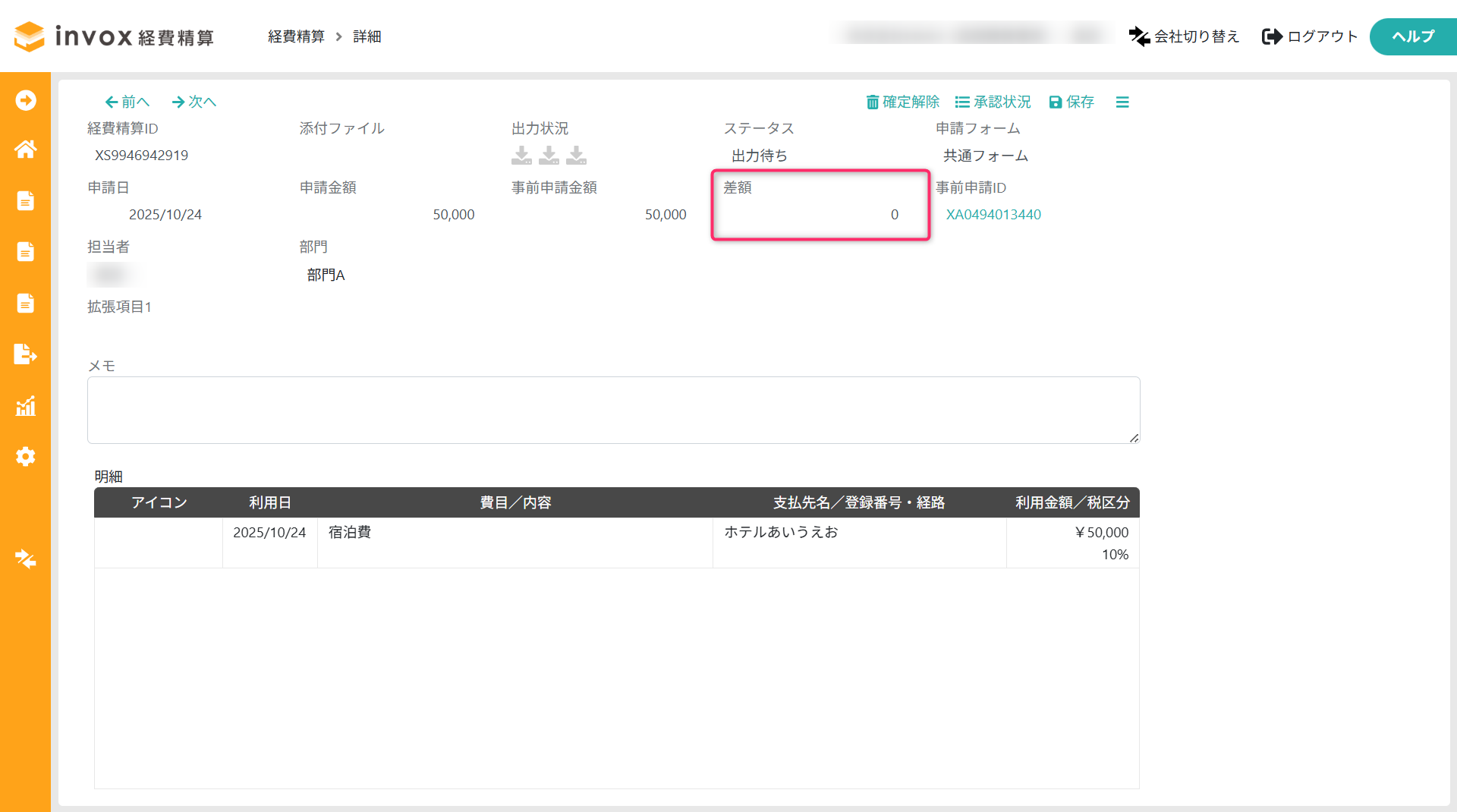Open the first document icon in sidebar
Image resolution: width=1457 pixels, height=812 pixels.
click(x=25, y=200)
